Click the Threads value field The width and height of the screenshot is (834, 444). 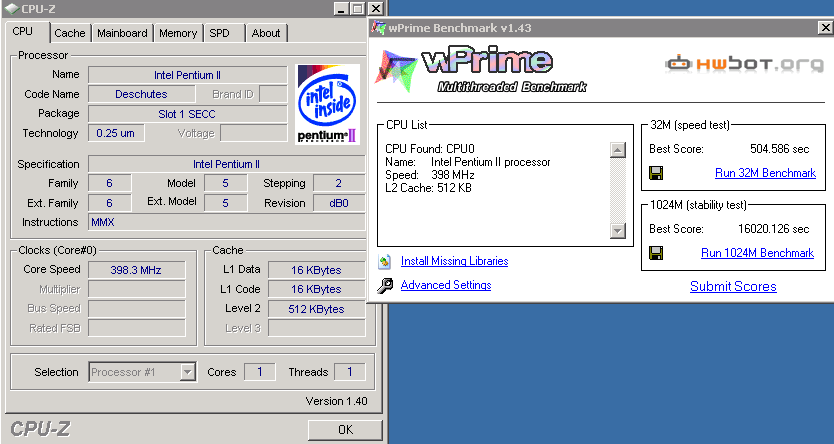[x=349, y=372]
